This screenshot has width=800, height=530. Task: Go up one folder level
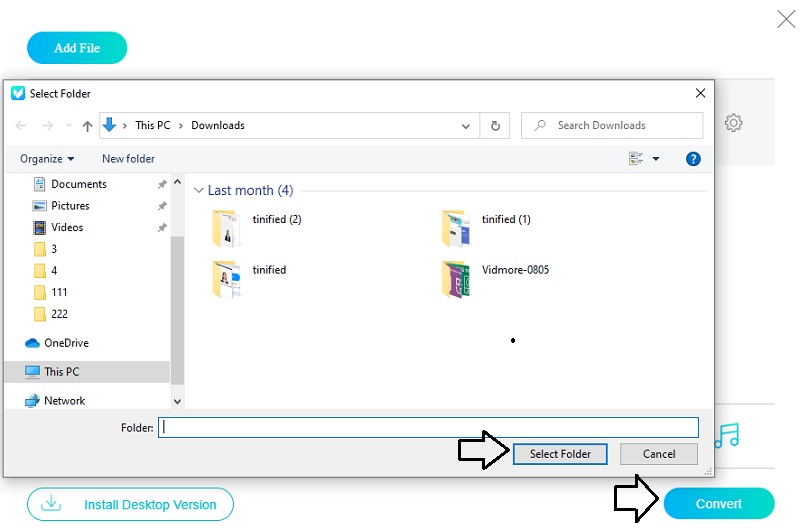[x=87, y=126]
